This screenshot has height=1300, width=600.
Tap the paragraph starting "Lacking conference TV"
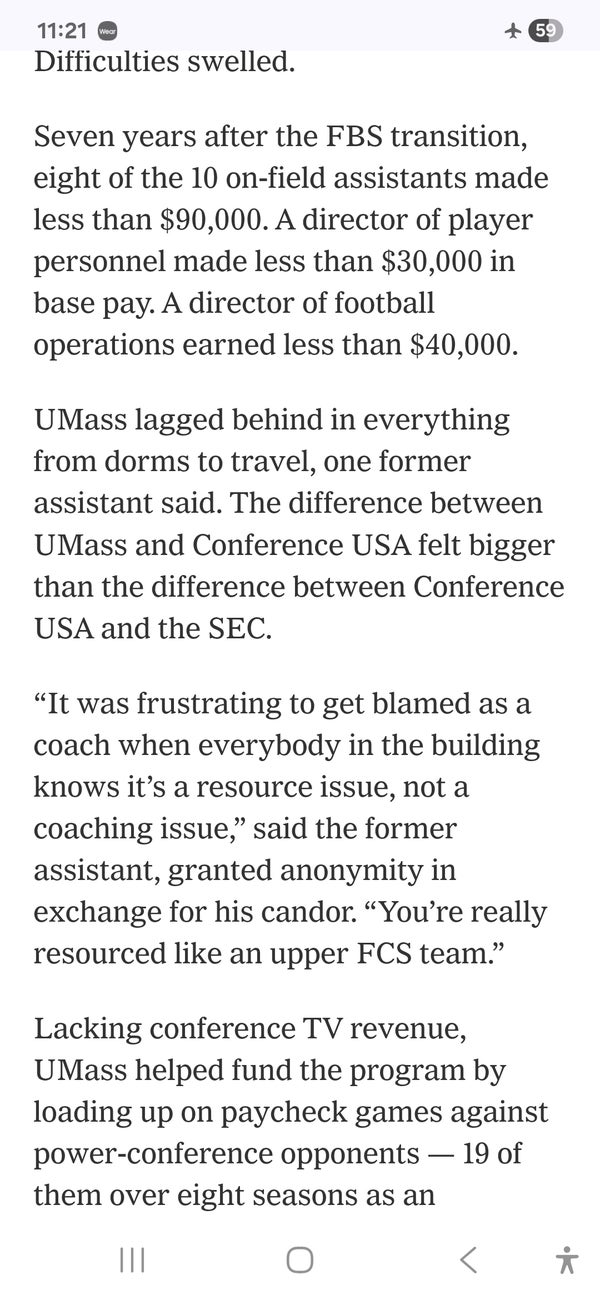click(290, 1112)
